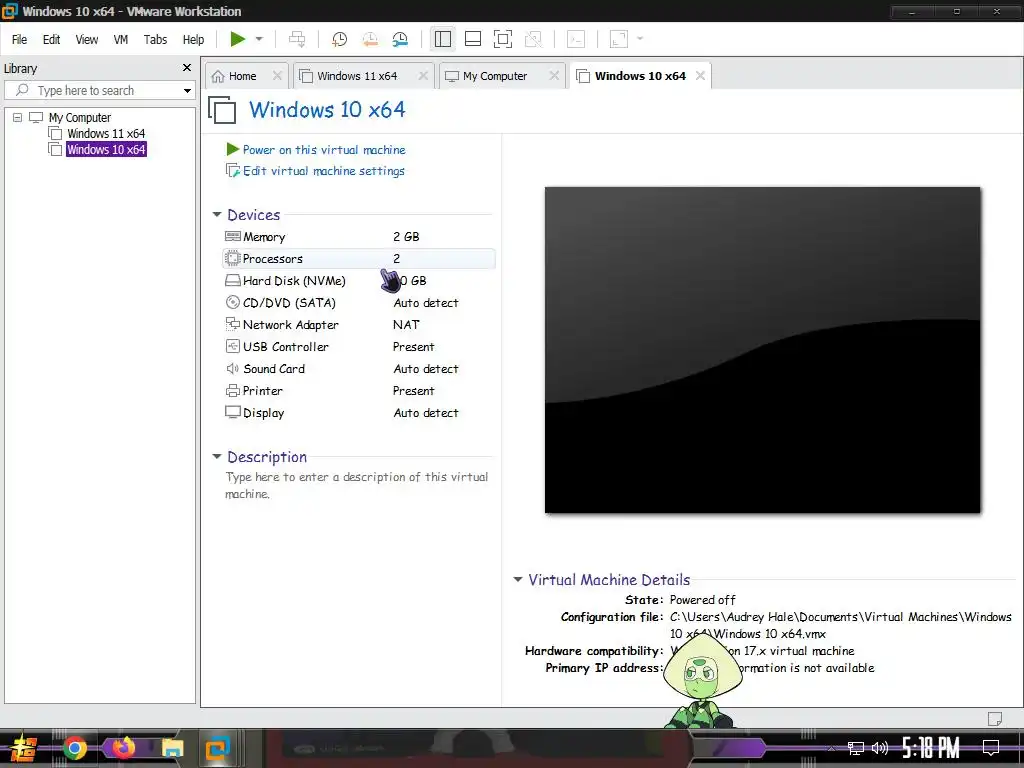1024x768 pixels.
Task: Click the Hard Disk (NVMe) icon
Action: [x=232, y=281]
